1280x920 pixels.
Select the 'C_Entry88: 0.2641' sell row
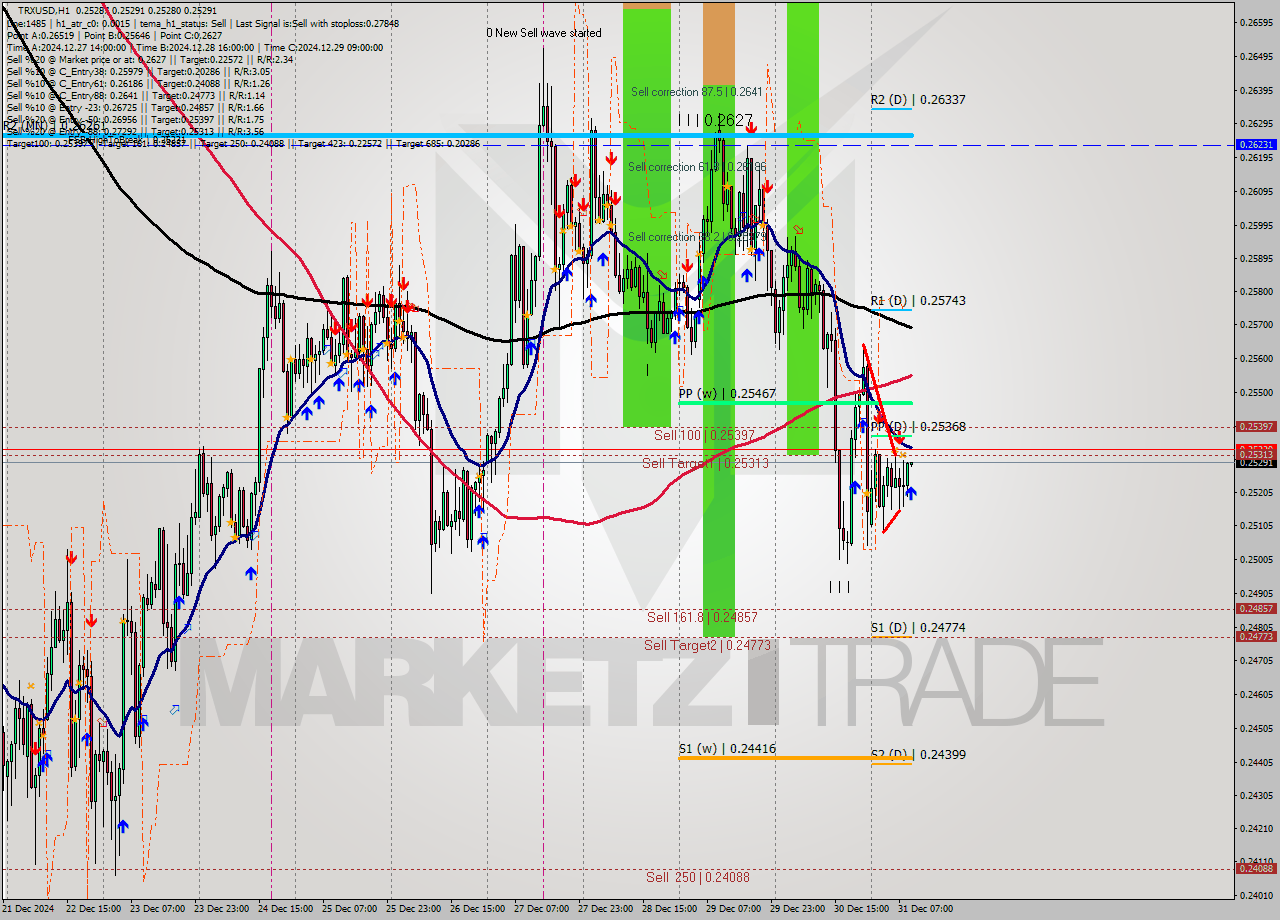(x=135, y=95)
